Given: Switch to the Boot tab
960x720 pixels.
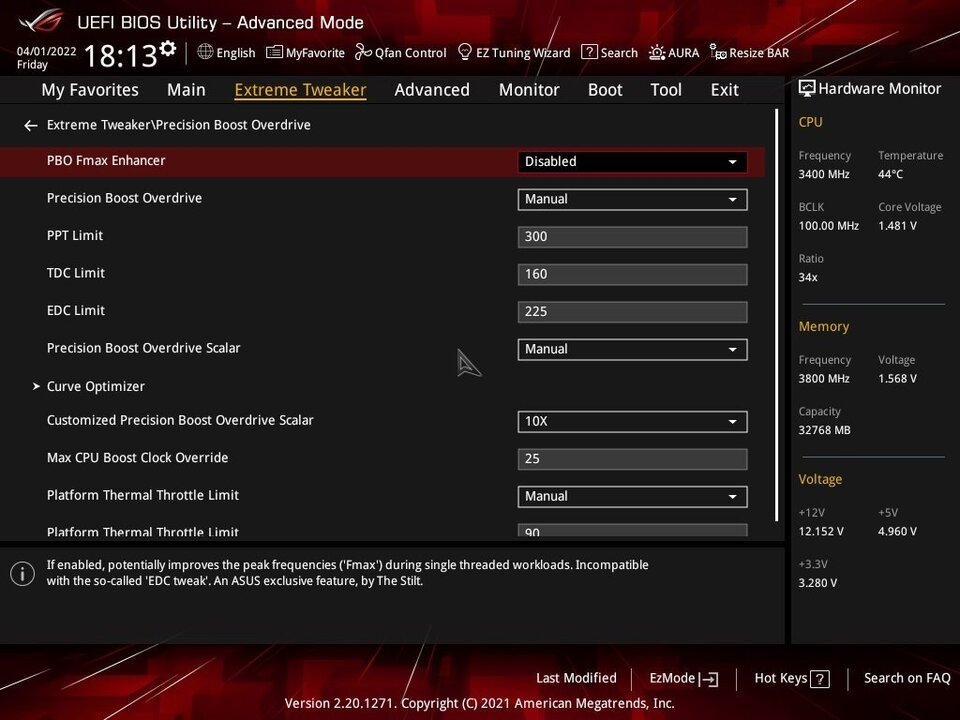Looking at the screenshot, I should click(605, 90).
